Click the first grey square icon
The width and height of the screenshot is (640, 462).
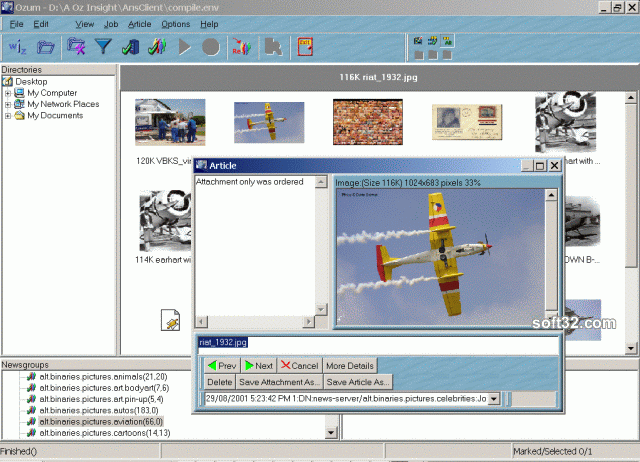(419, 55)
